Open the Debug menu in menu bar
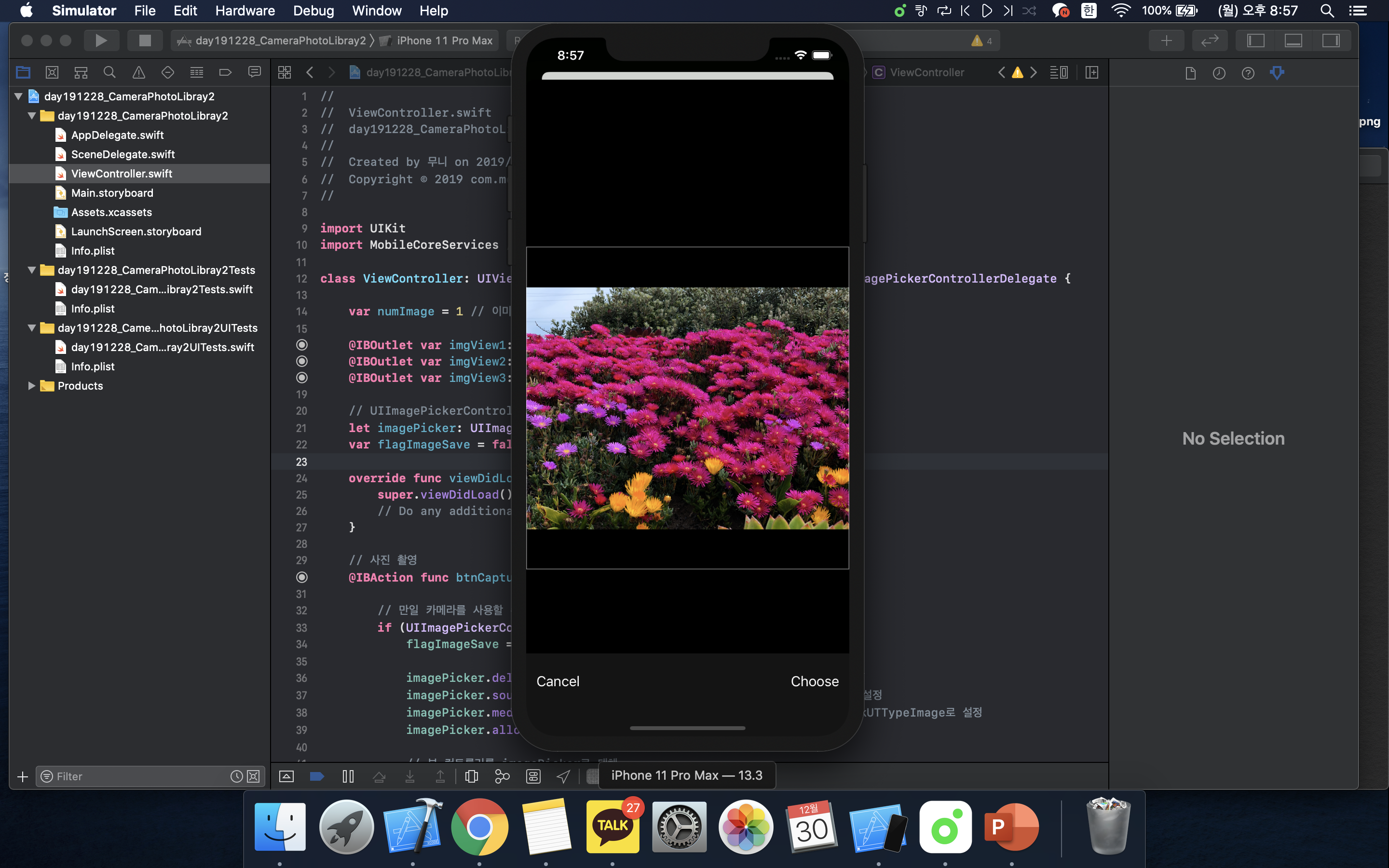The image size is (1389, 868). 313,10
